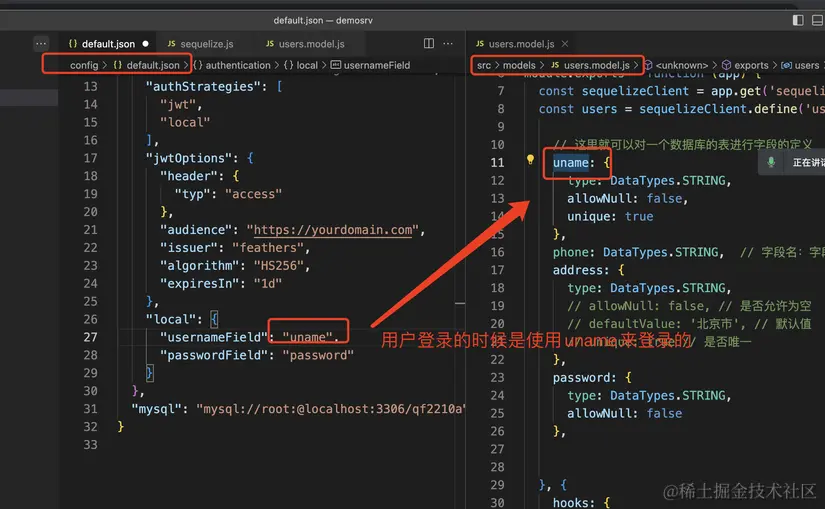Screen dimensions: 825x509
Task: Open the sequelize.js tab
Action: click(200, 44)
